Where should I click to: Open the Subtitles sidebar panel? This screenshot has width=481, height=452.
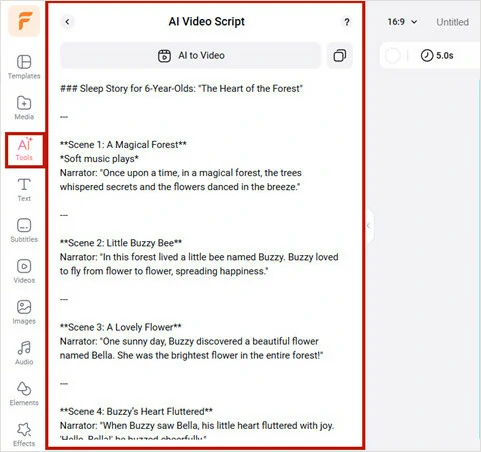click(x=24, y=230)
